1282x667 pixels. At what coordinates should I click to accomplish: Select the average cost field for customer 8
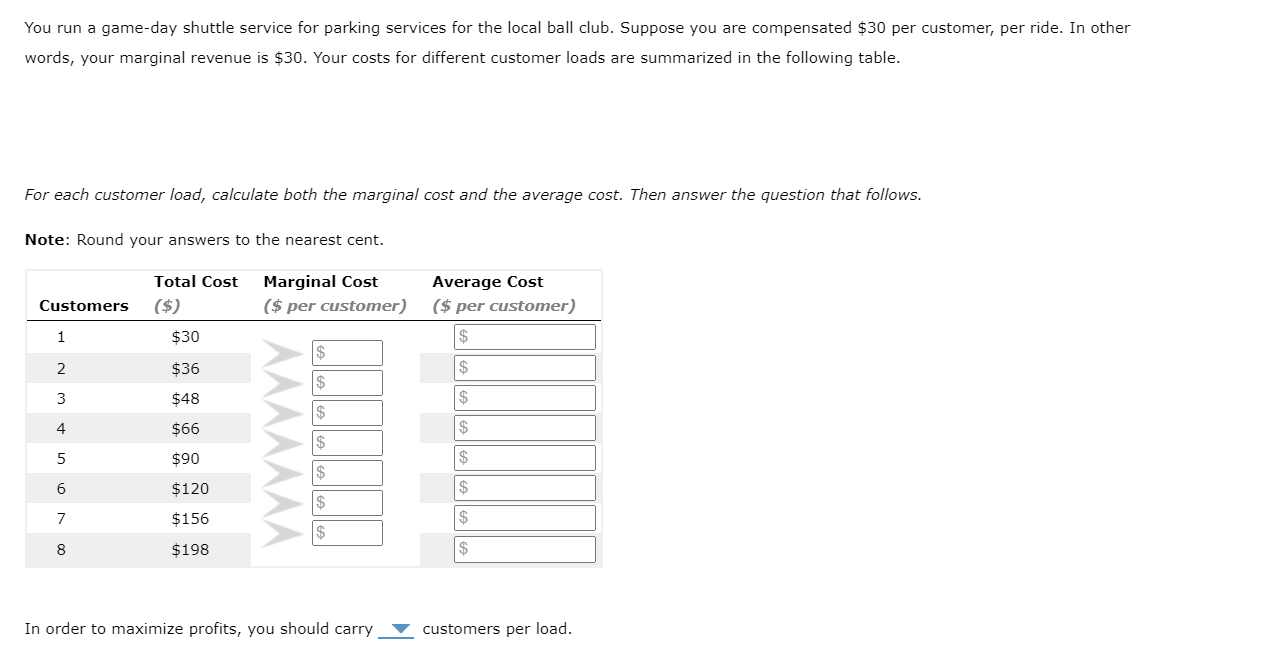[524, 548]
